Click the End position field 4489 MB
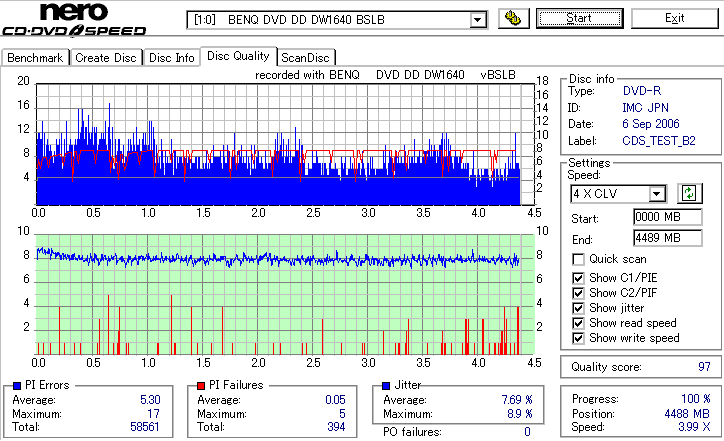This screenshot has height=441, width=724. 668,238
